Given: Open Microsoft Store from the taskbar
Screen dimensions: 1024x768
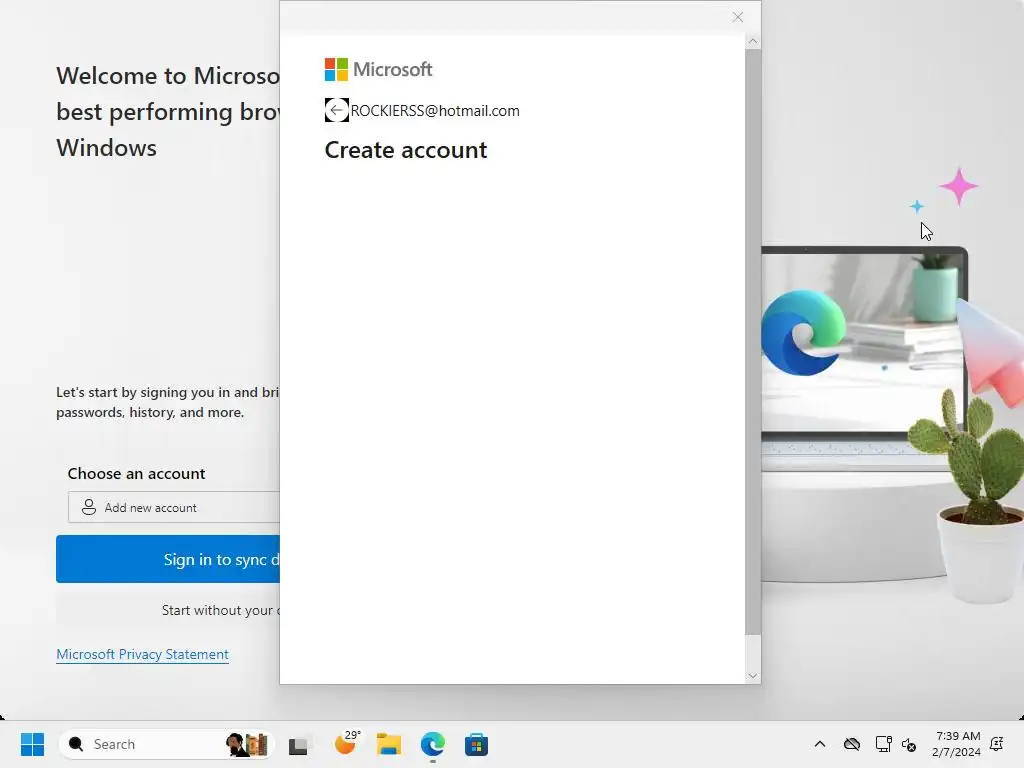Looking at the screenshot, I should pos(476,744).
